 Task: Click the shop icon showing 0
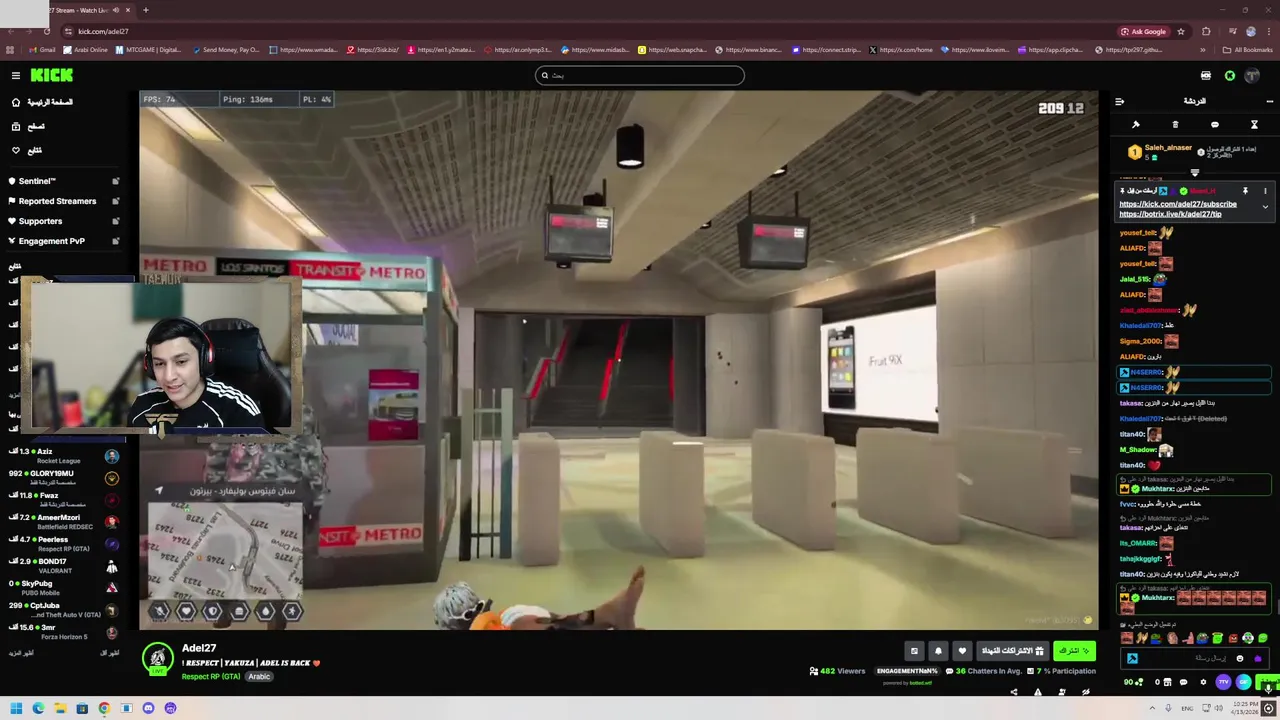point(1162,682)
